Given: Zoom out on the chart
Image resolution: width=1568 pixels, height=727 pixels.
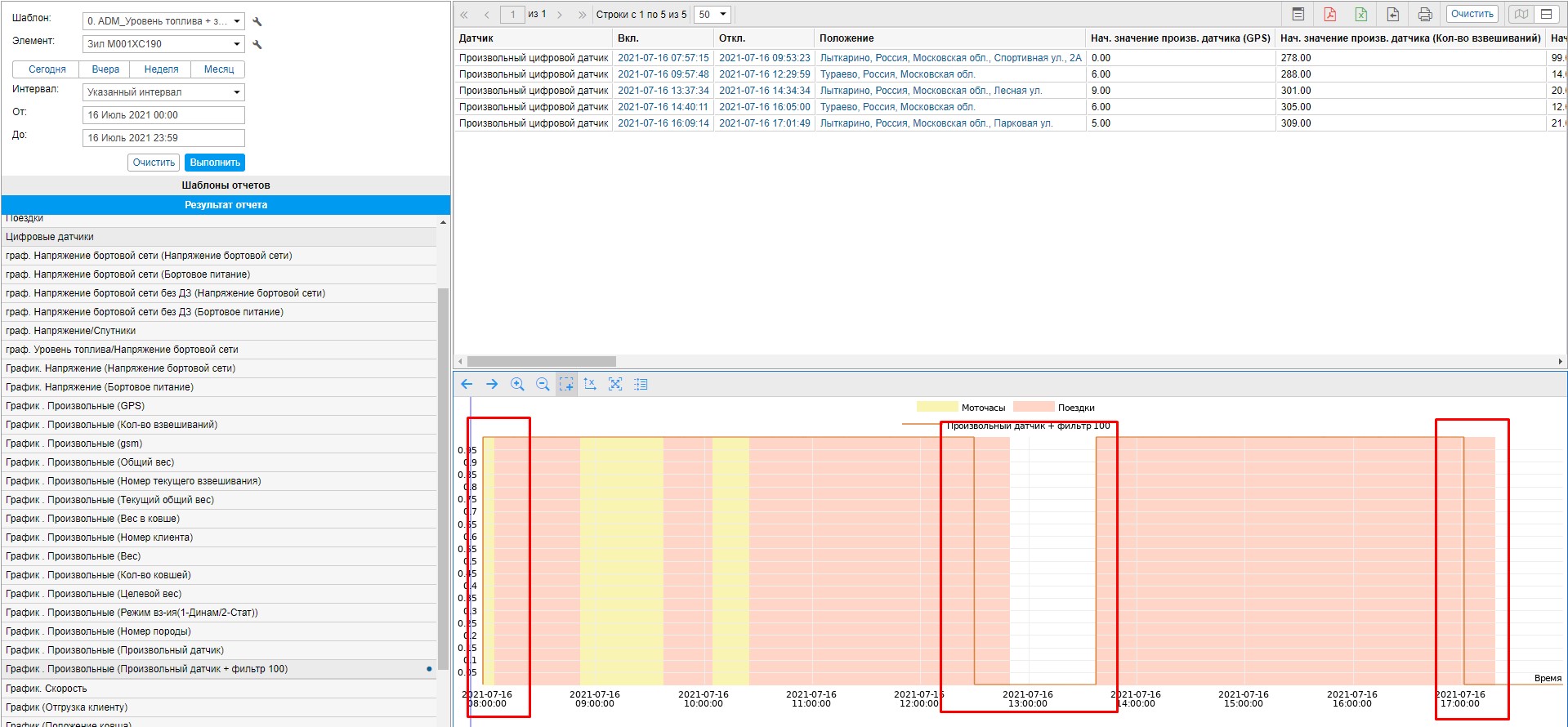Looking at the screenshot, I should click(x=543, y=384).
